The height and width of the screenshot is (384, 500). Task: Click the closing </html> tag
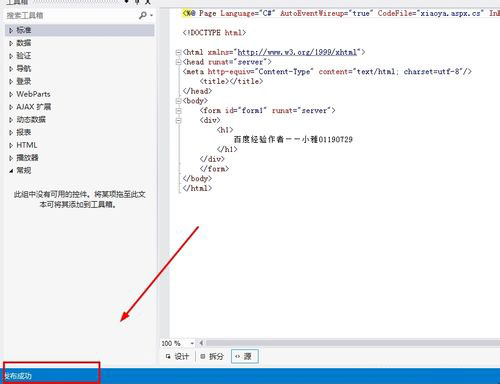pos(197,188)
